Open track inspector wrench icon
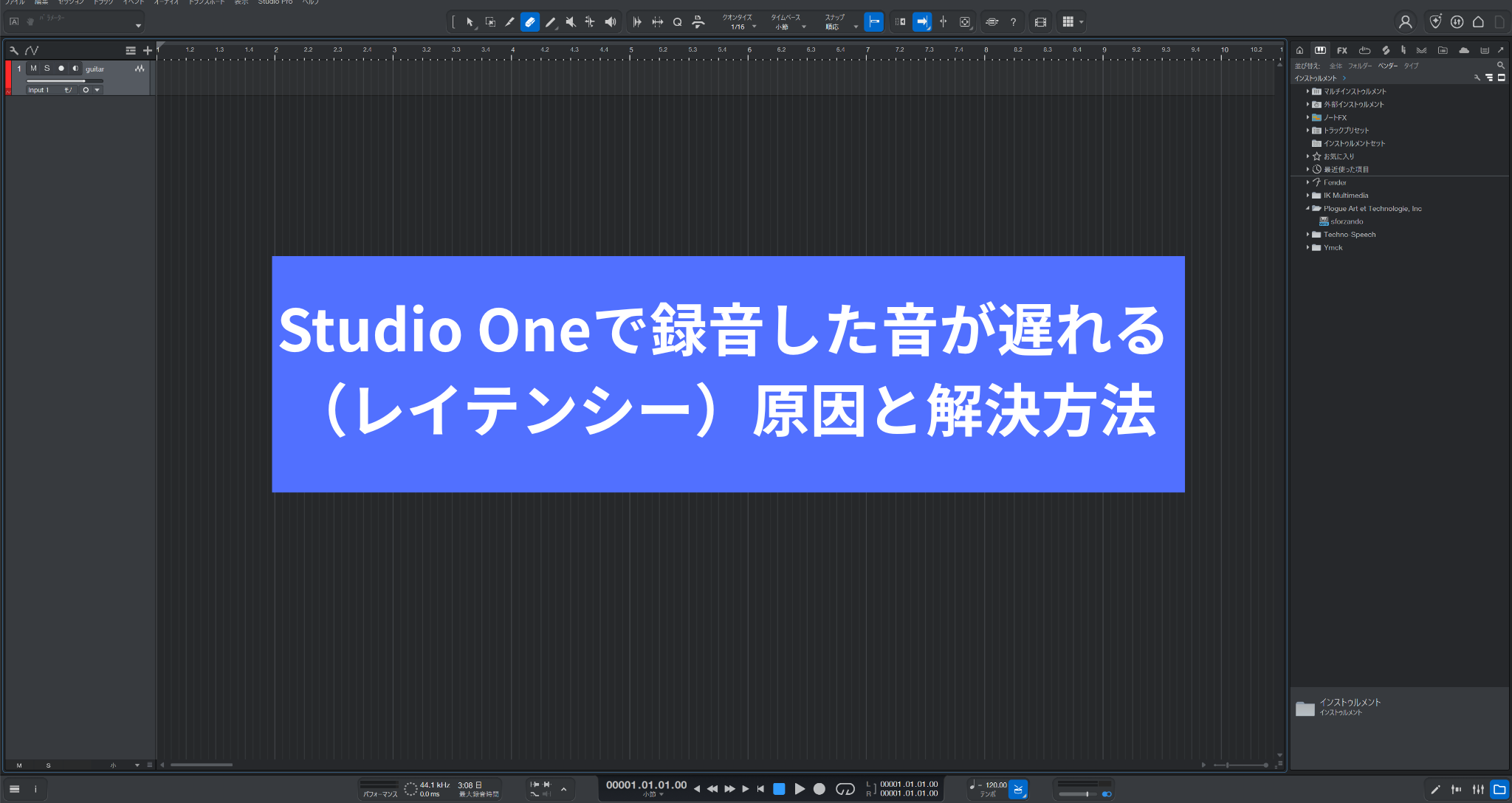The height and width of the screenshot is (803, 1512). [x=13, y=51]
